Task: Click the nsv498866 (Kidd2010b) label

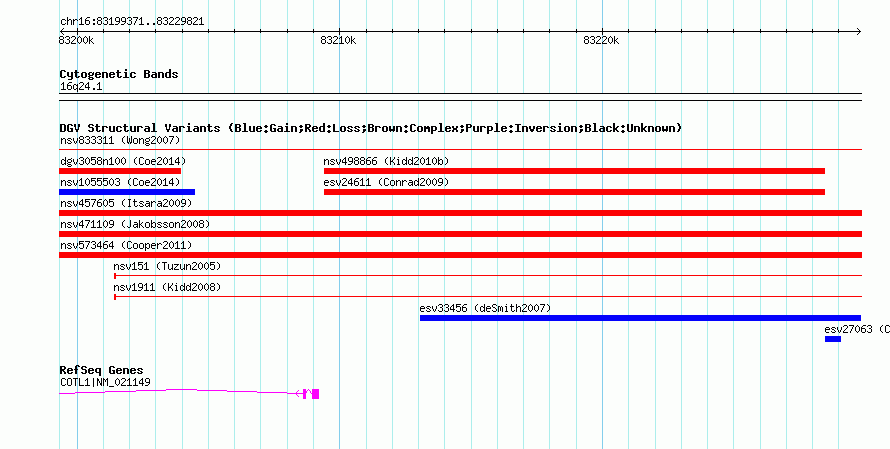Action: click(x=386, y=161)
